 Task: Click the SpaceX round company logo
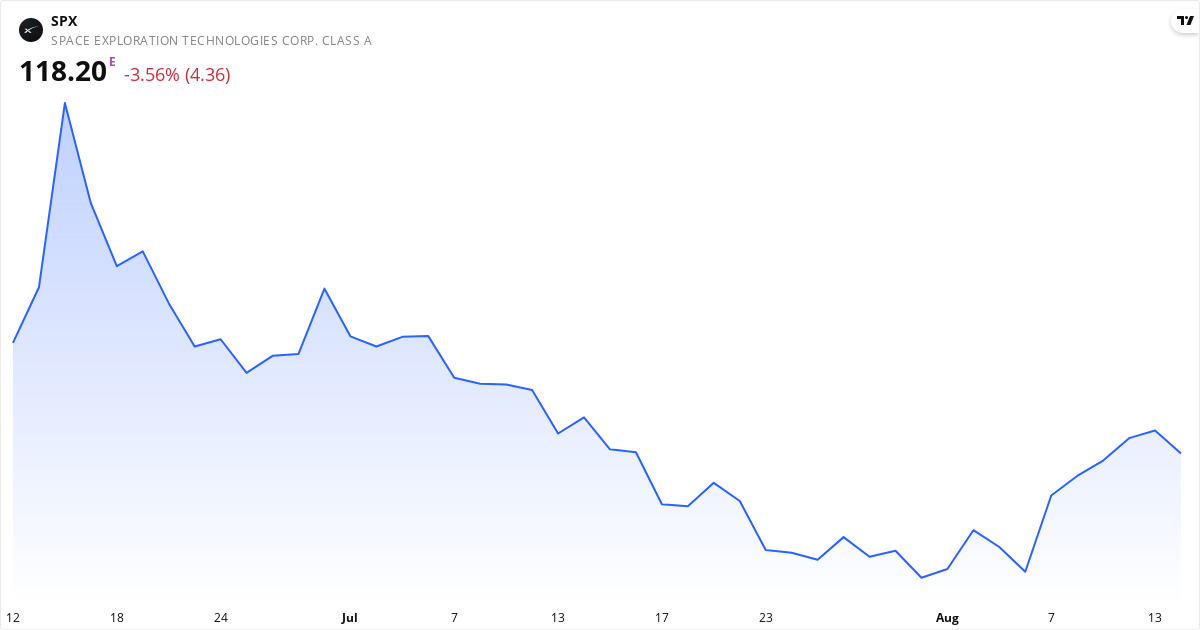point(31,30)
